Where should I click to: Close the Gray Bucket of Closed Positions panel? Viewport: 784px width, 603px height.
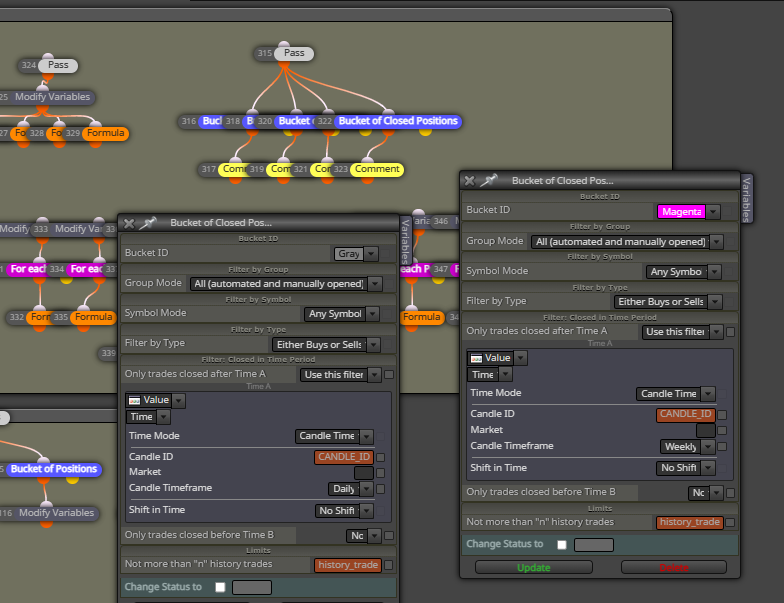click(129, 224)
